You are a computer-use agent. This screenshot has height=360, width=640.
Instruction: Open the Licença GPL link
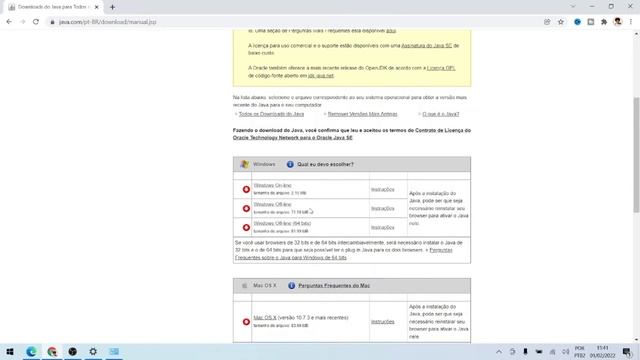point(441,68)
